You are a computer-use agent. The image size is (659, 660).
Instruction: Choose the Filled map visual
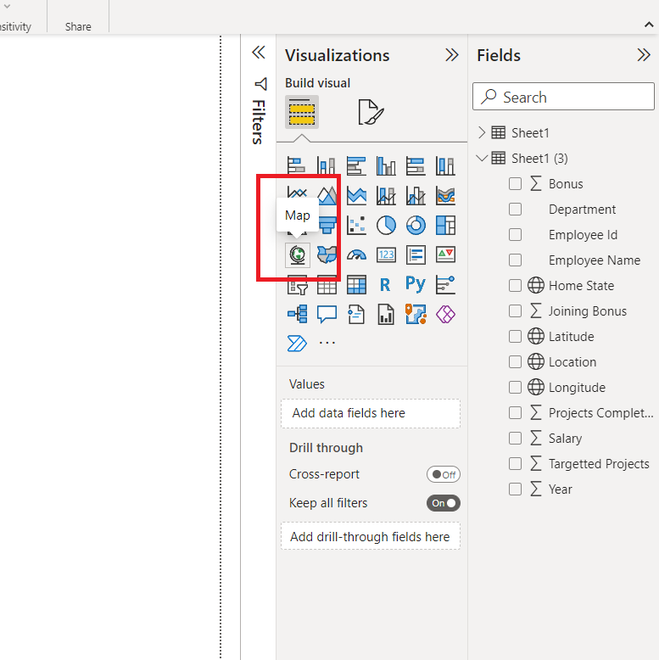click(327, 255)
